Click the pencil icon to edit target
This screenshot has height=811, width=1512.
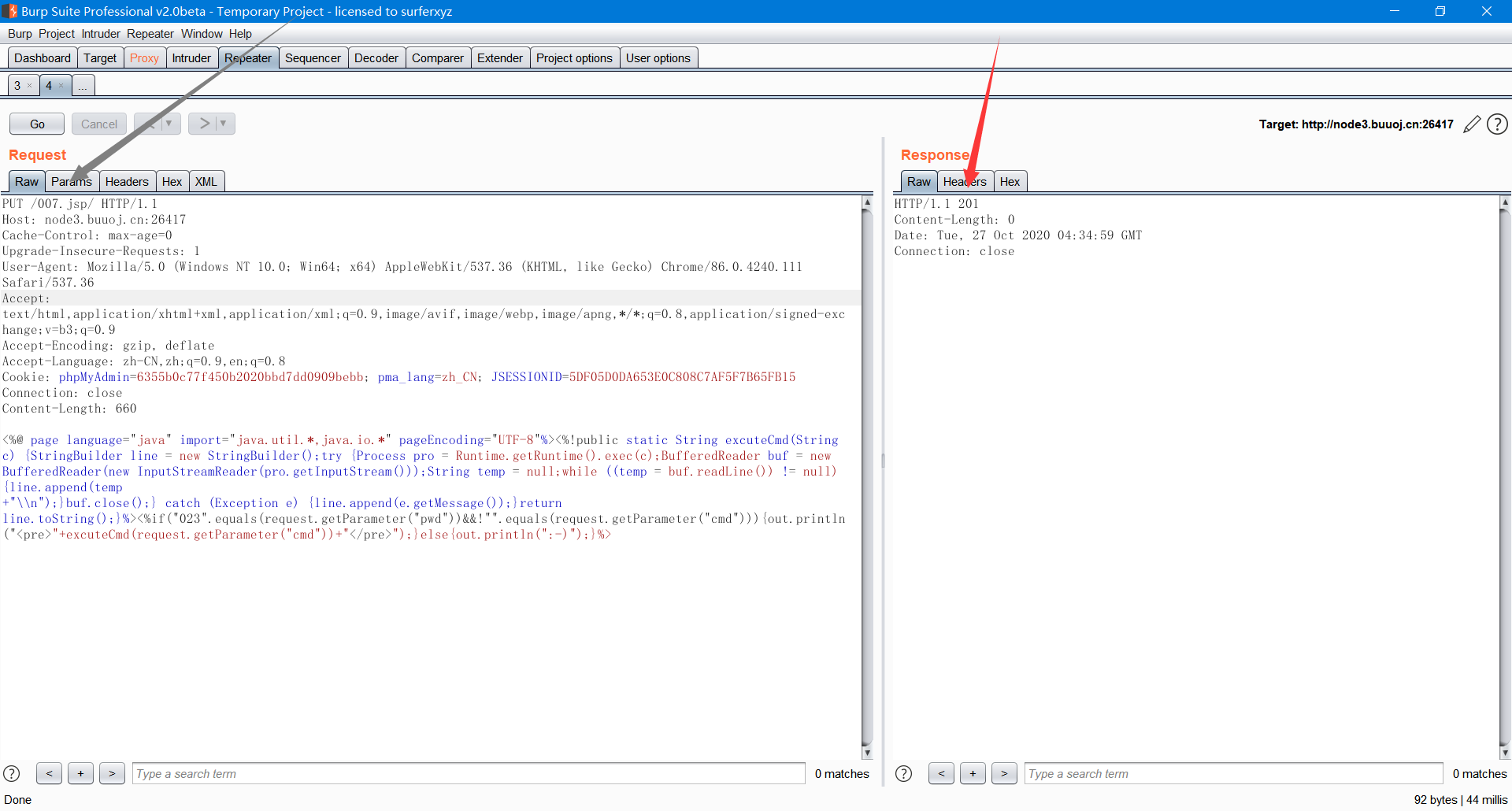click(x=1472, y=124)
